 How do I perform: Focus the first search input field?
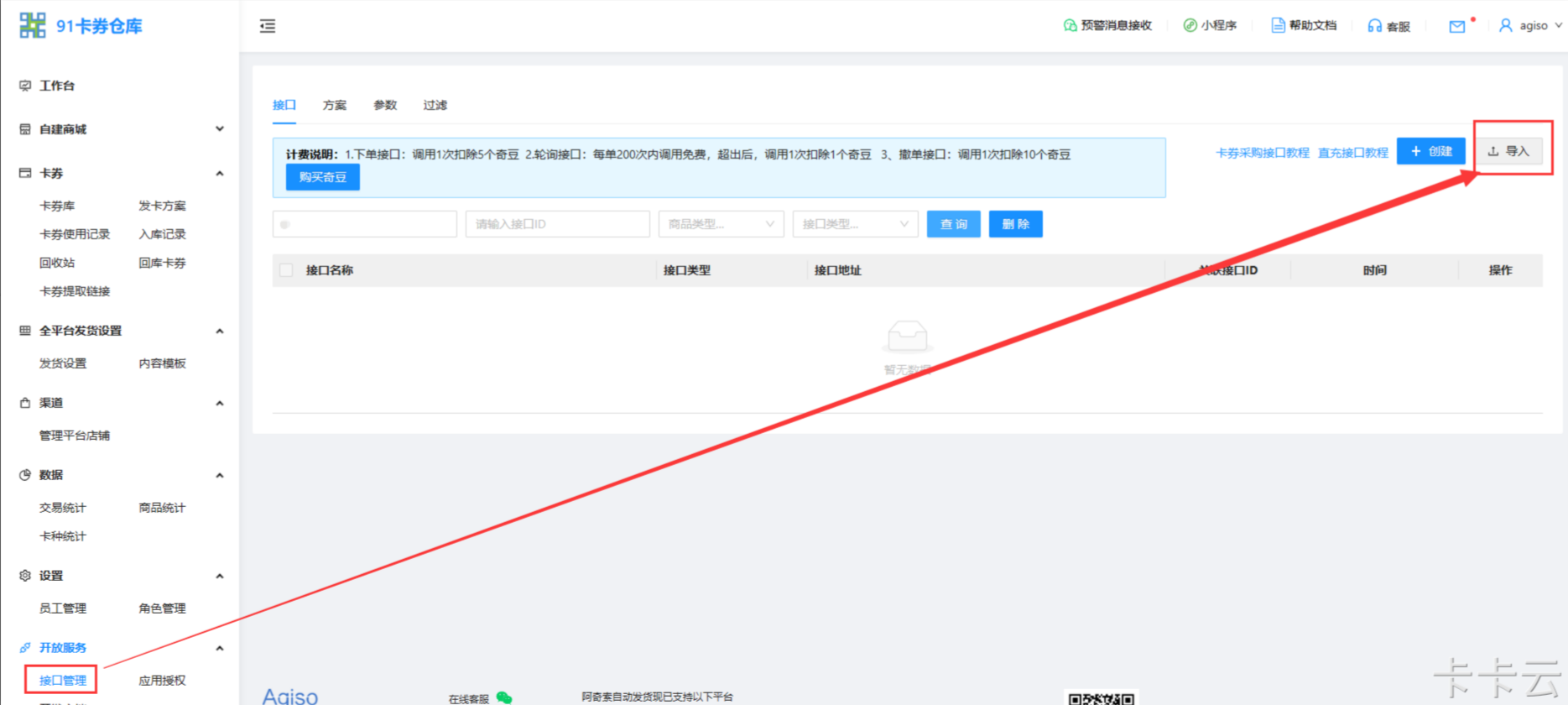pos(365,224)
